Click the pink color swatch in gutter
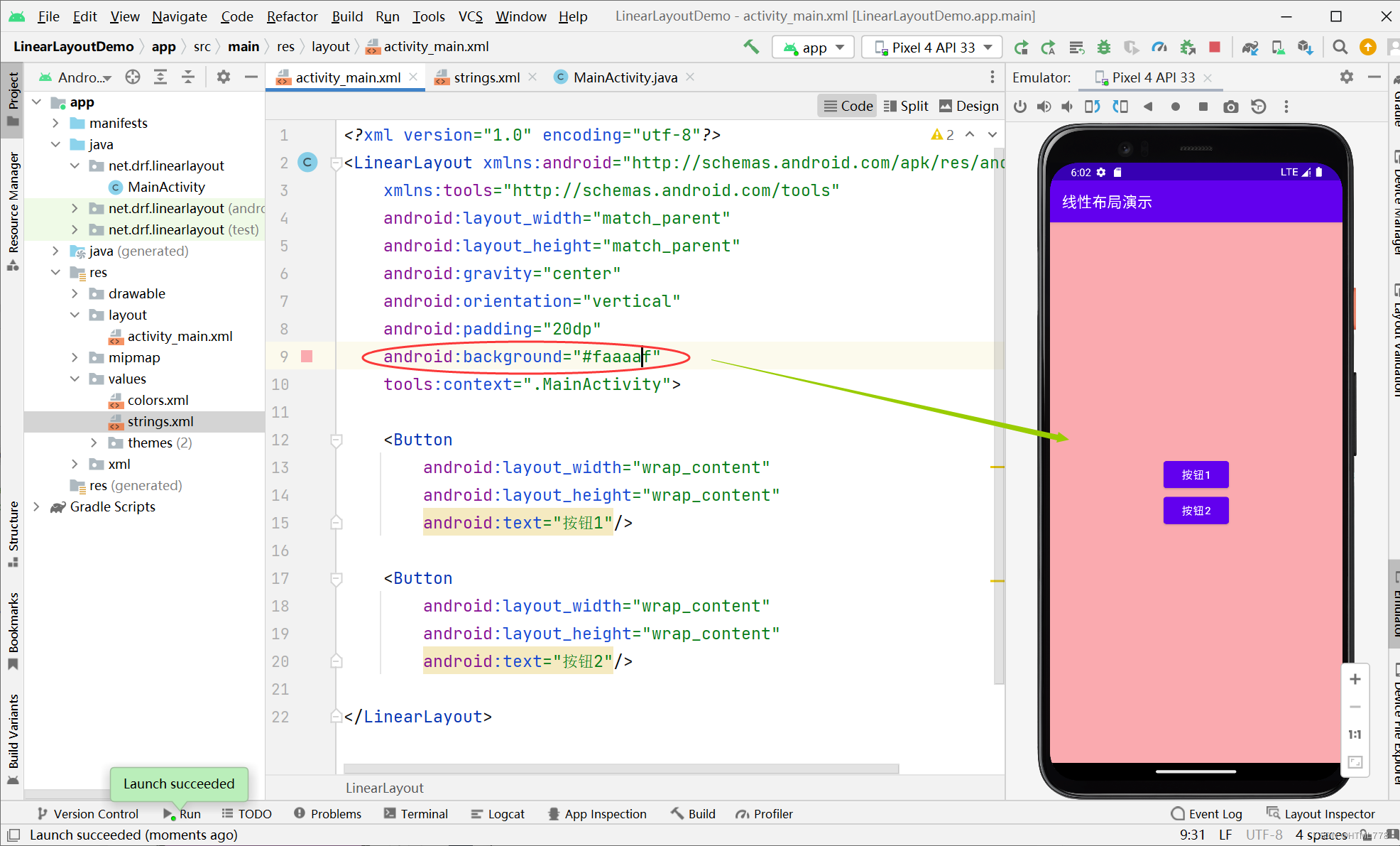The width and height of the screenshot is (1400, 846). pos(307,357)
